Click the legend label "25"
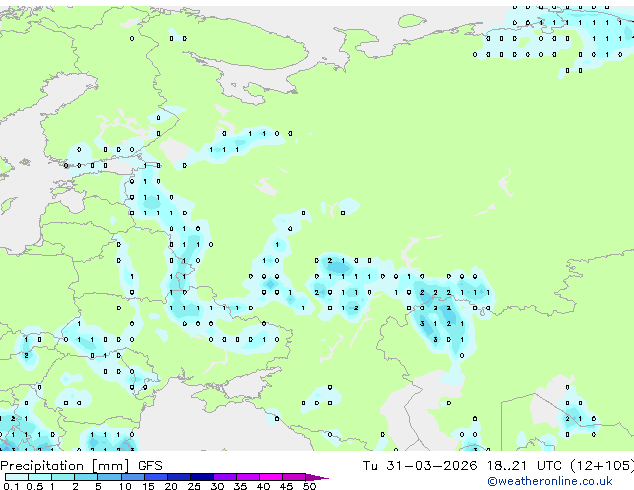This screenshot has width=634, height=490. click(x=194, y=486)
